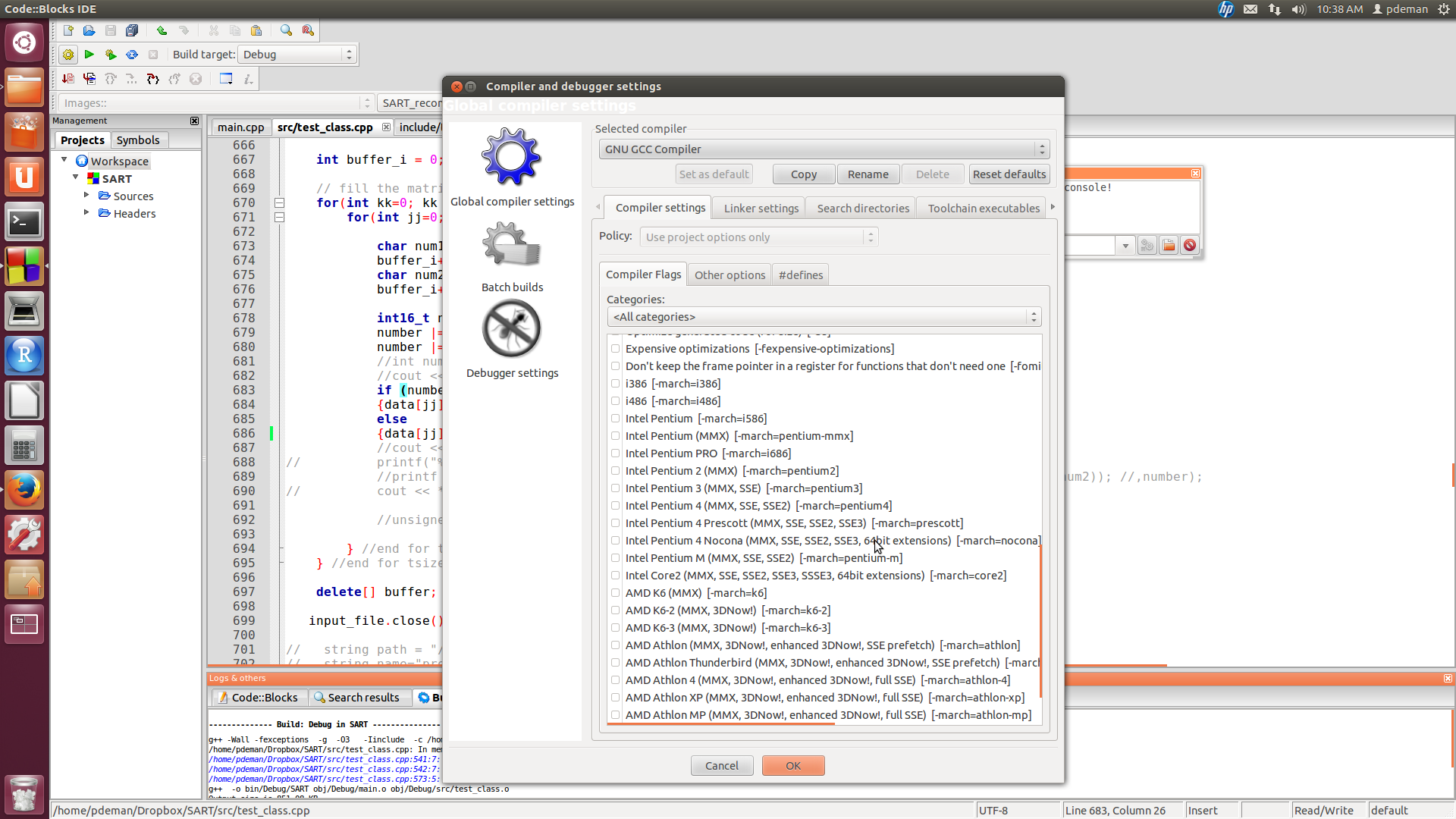Screen dimensions: 1456x819
Task: Open the Terminal from the launcher
Action: tap(24, 222)
